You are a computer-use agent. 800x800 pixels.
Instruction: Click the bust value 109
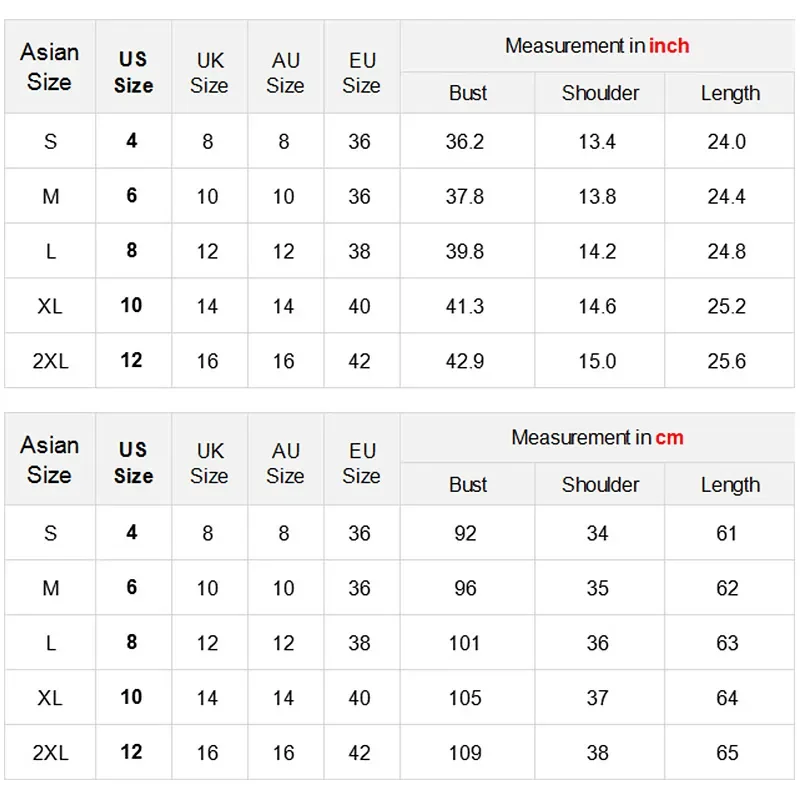[x=465, y=753]
